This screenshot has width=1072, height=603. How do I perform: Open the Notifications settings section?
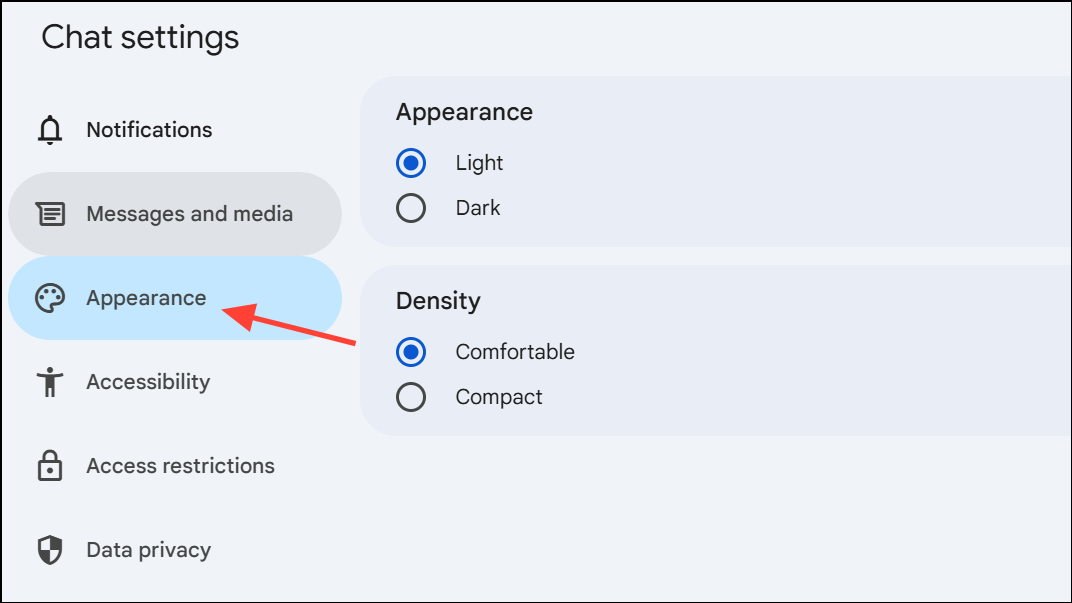(x=175, y=130)
